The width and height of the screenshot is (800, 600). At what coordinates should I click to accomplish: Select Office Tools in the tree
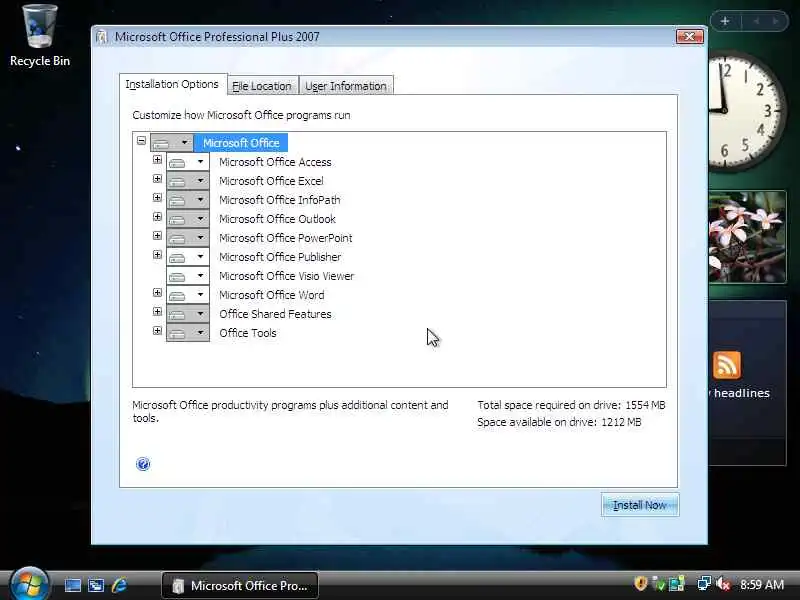pyautogui.click(x=248, y=333)
